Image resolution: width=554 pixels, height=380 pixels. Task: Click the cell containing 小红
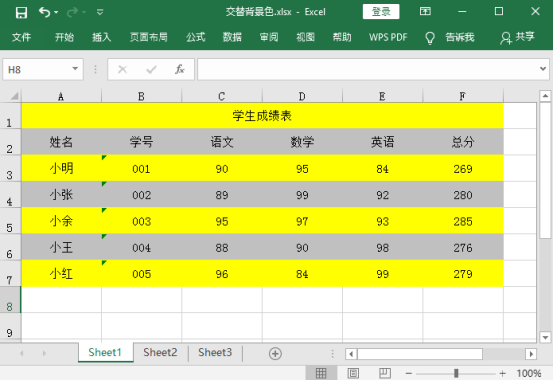coord(61,274)
